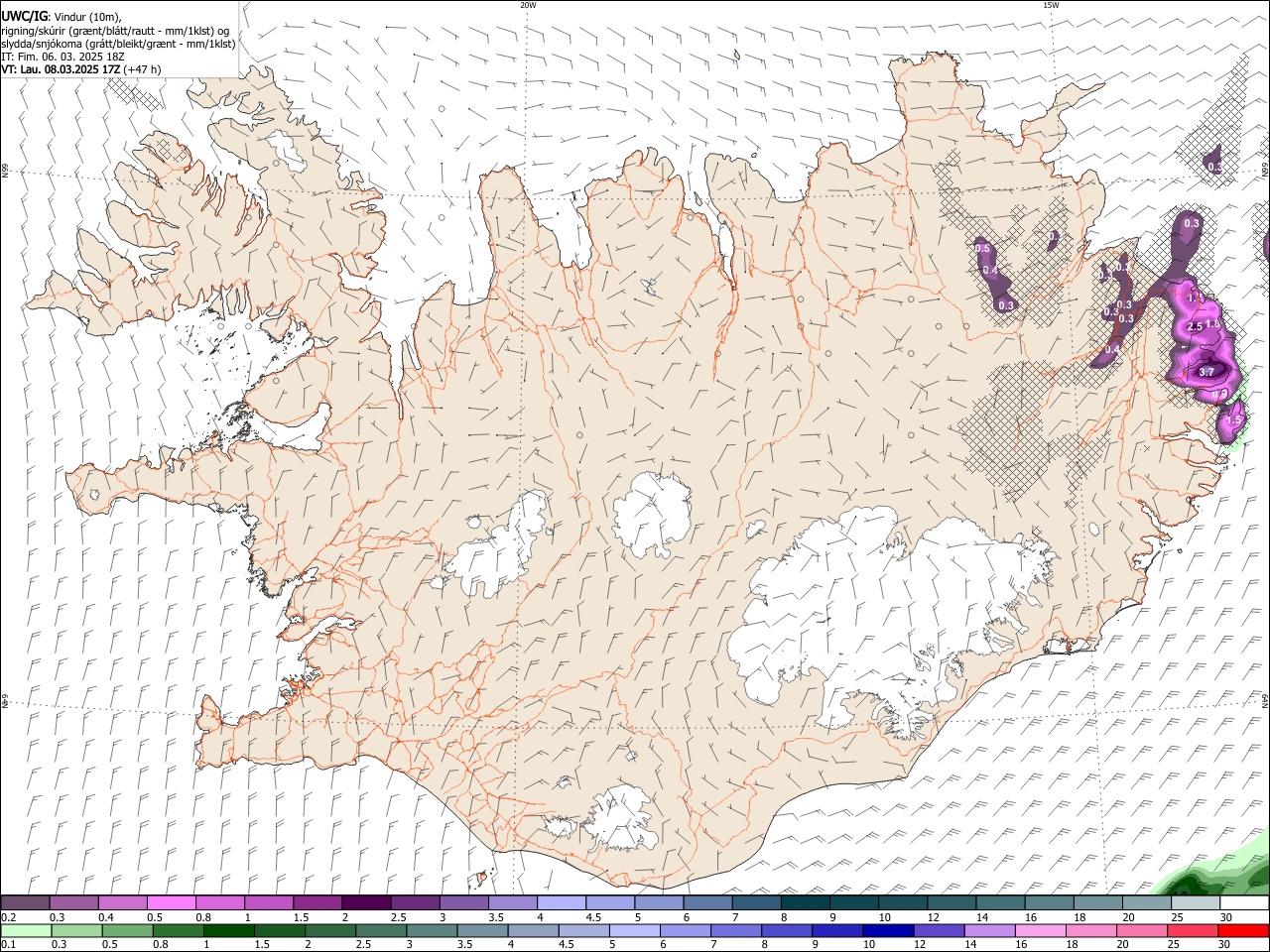This screenshot has width=1270, height=952.
Task: Click bottom-row swatch between 4 and 4.5
Action: tap(532, 931)
